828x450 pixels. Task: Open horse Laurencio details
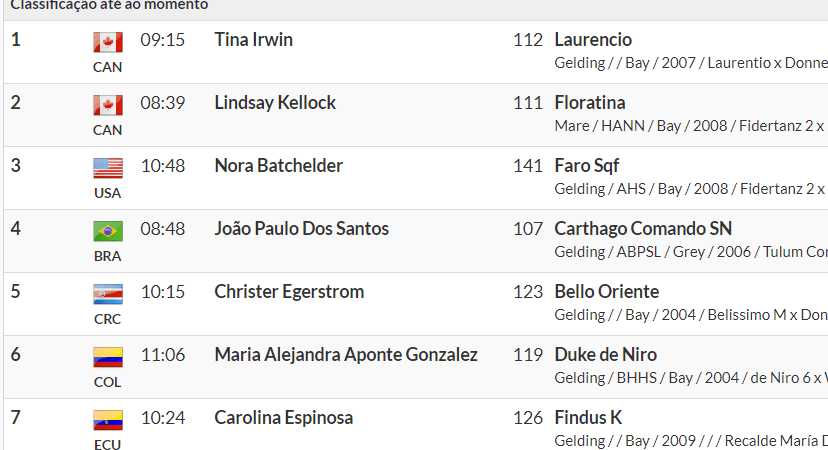click(x=593, y=40)
